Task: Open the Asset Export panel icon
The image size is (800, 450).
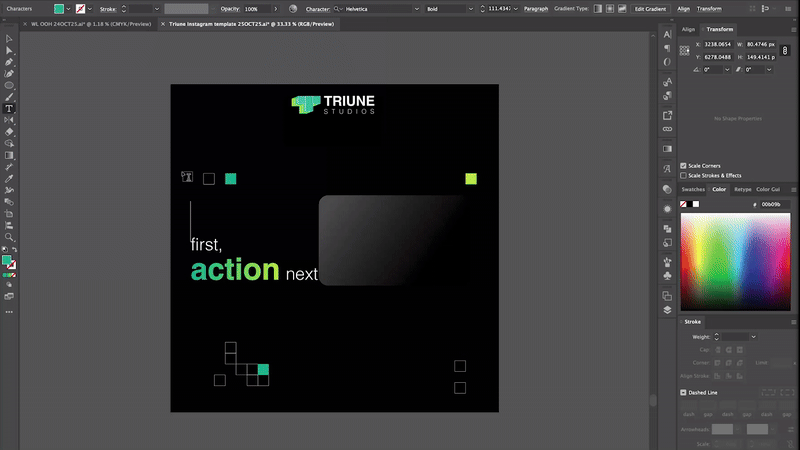Action: [x=667, y=115]
